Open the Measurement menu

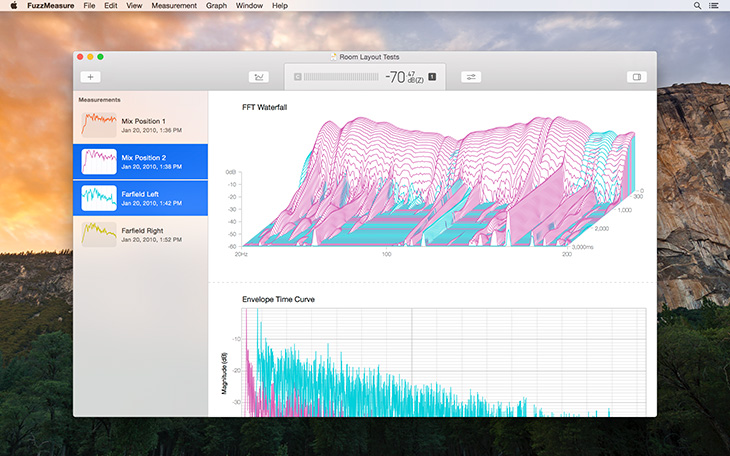pyautogui.click(x=174, y=6)
